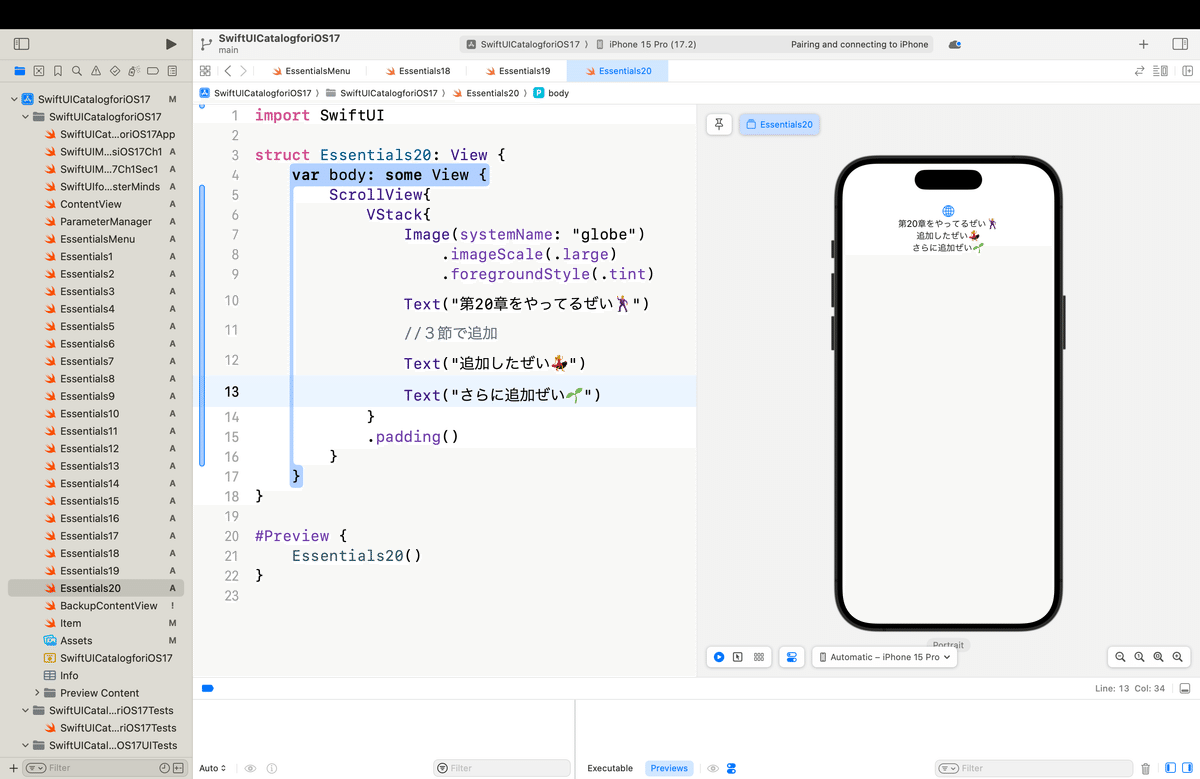This screenshot has width=1200, height=779.
Task: Toggle the console right pane
Action: click(x=1185, y=768)
